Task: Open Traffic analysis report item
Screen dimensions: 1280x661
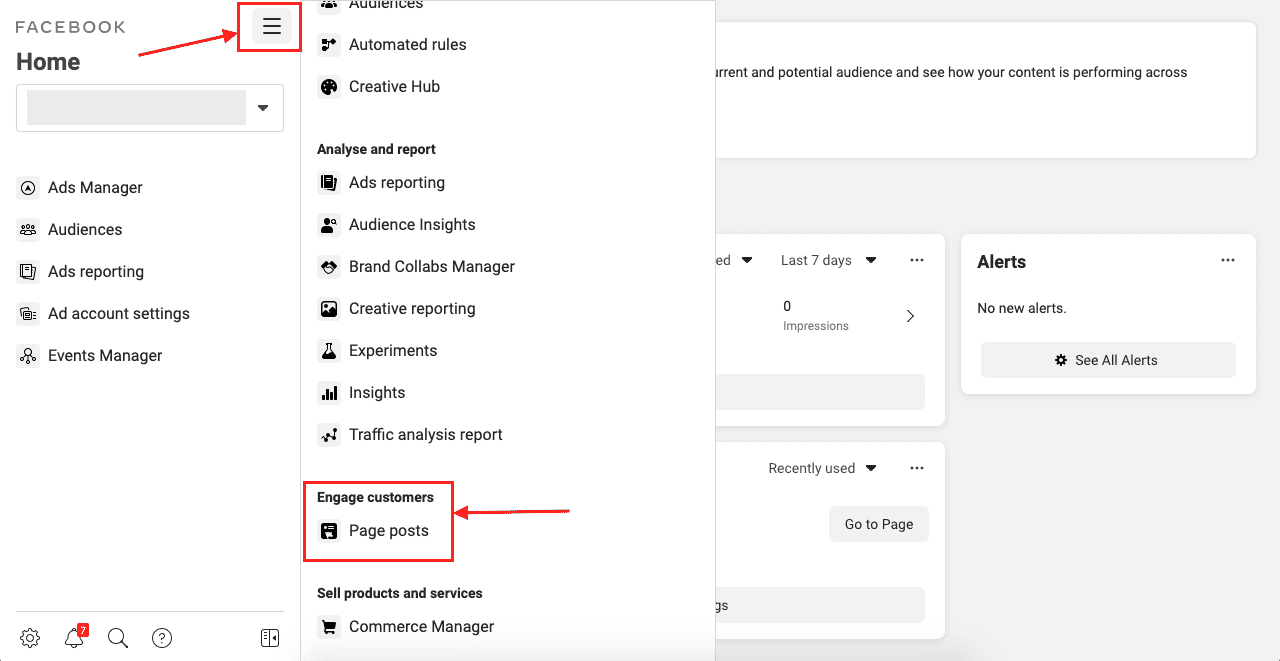Action: pyautogui.click(x=425, y=435)
